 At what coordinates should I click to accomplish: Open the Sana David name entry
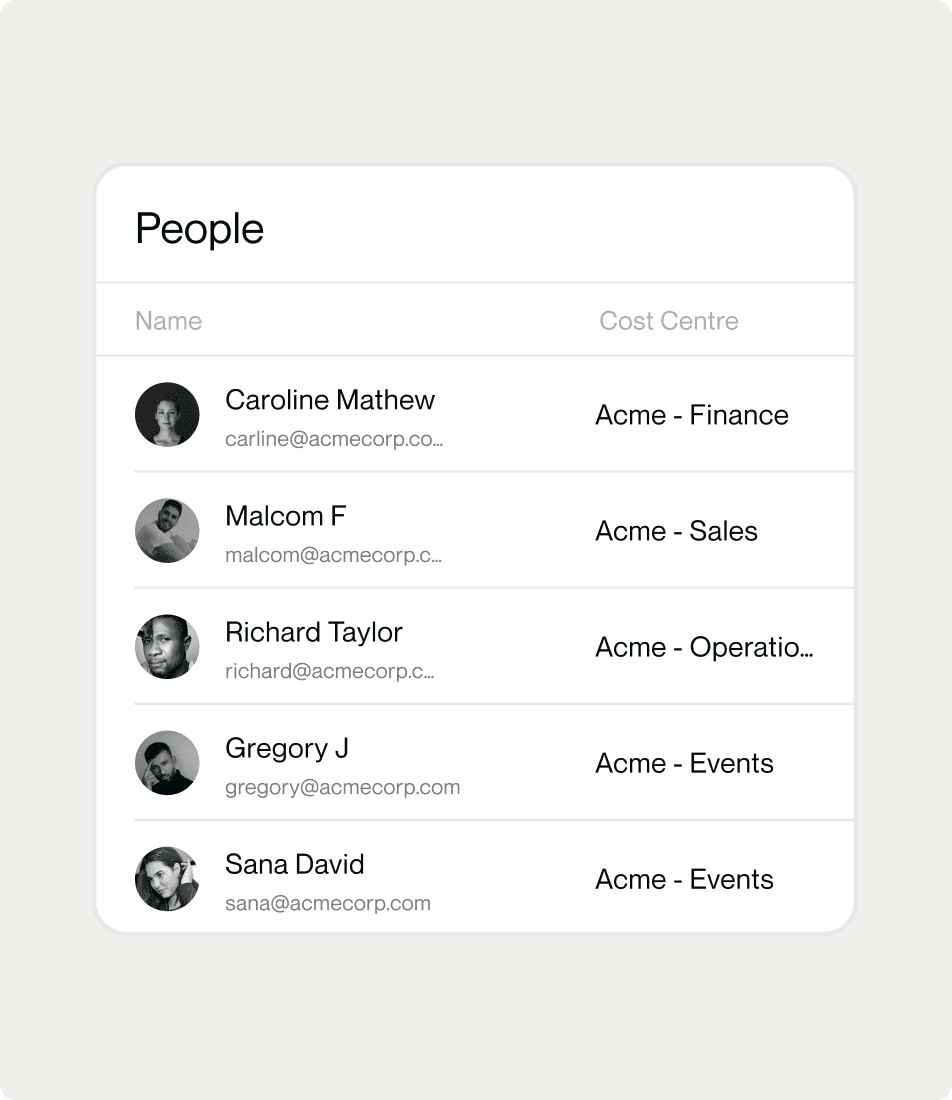point(295,864)
